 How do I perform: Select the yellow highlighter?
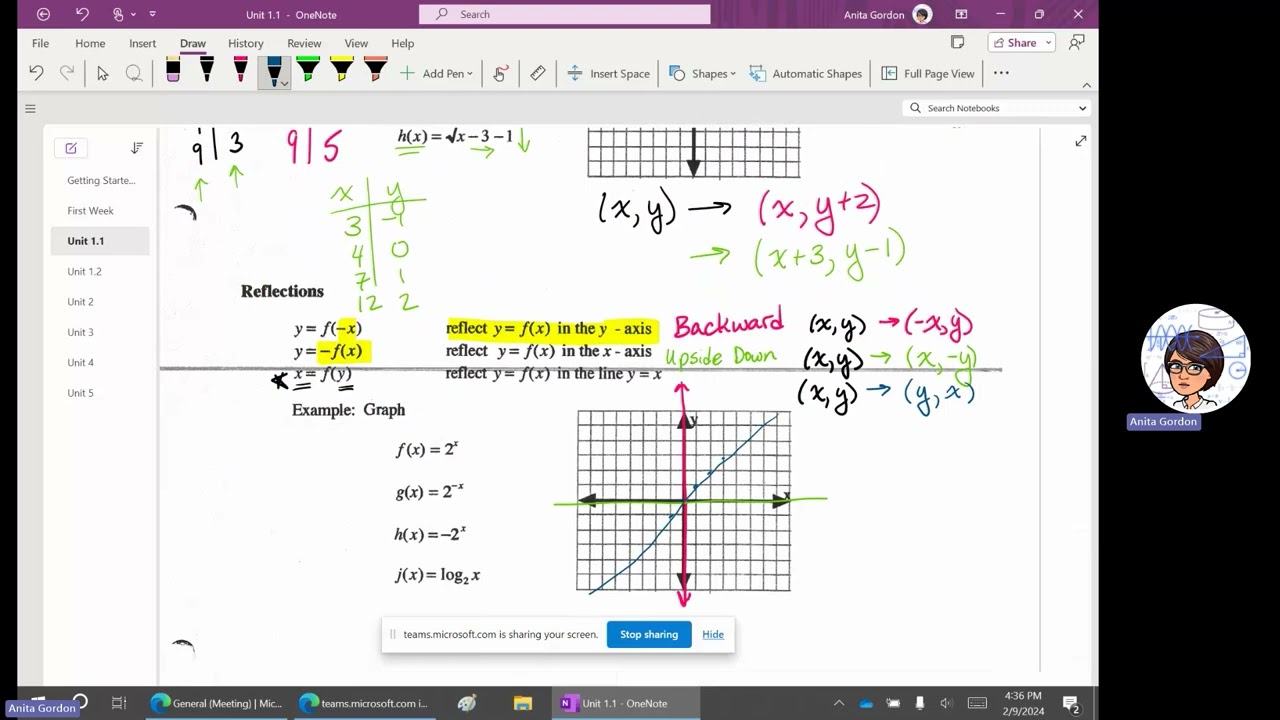click(x=342, y=71)
